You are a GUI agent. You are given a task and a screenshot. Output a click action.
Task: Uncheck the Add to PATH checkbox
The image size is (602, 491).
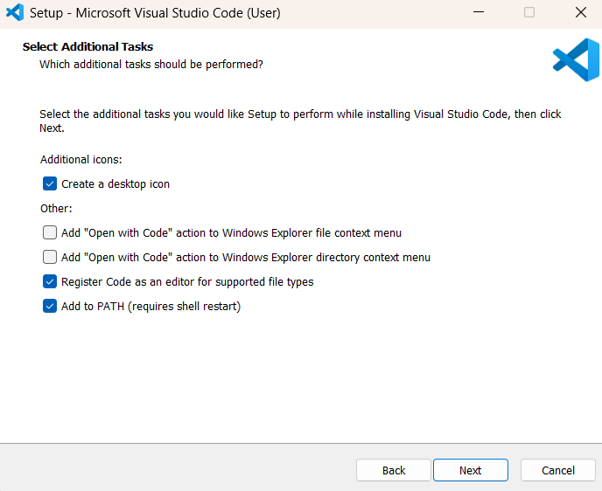(50, 306)
